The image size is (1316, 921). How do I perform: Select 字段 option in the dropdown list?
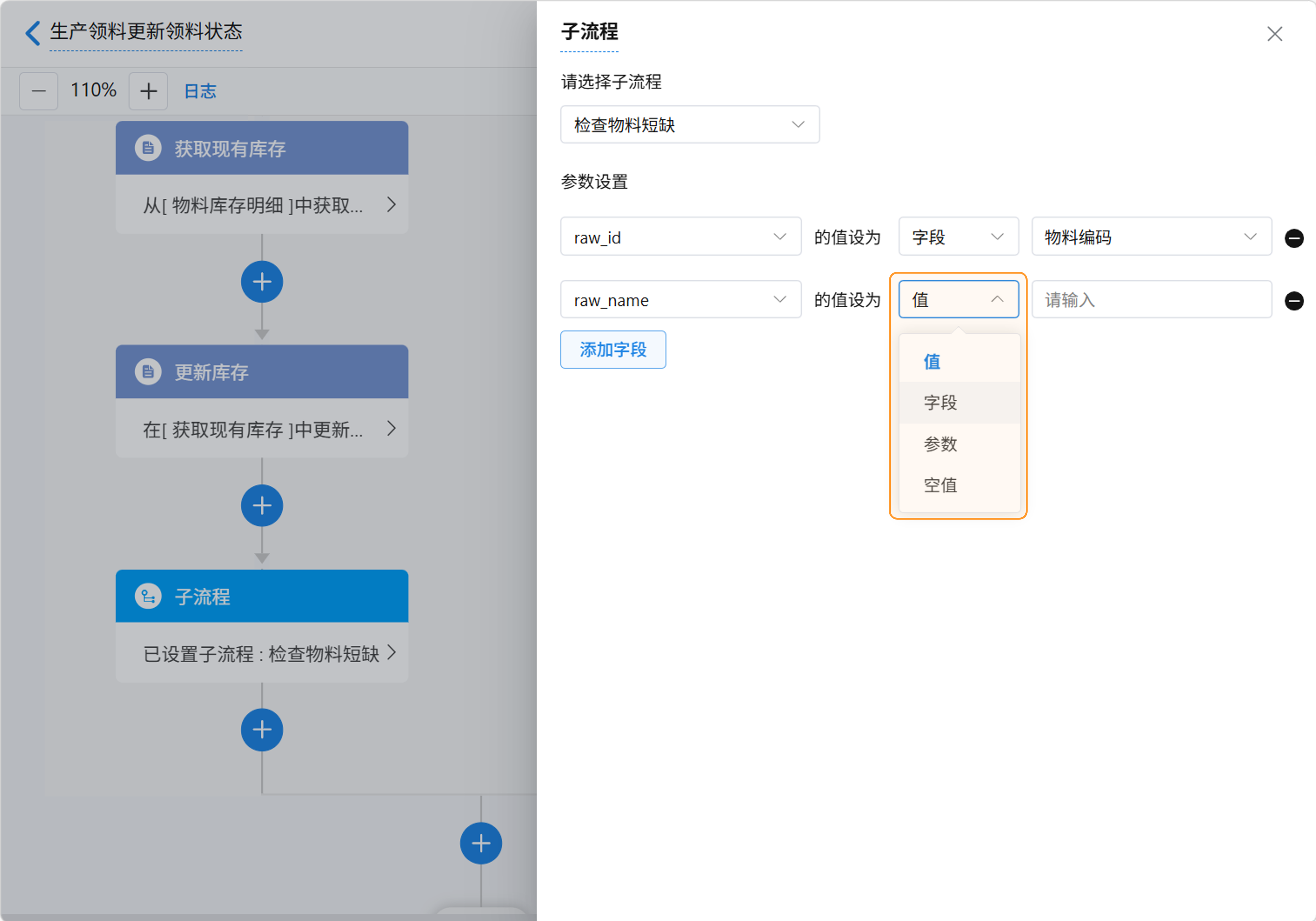tap(940, 402)
